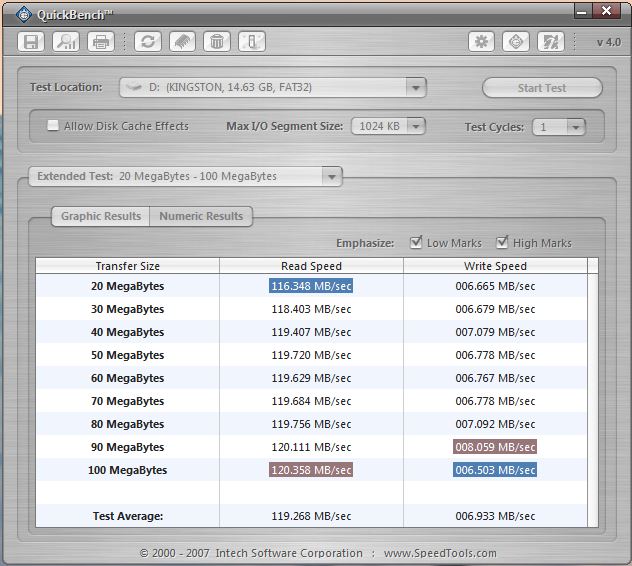Screen dimensions: 632x566
Task: Open the Test Location drive dropdown
Action: 416,88
